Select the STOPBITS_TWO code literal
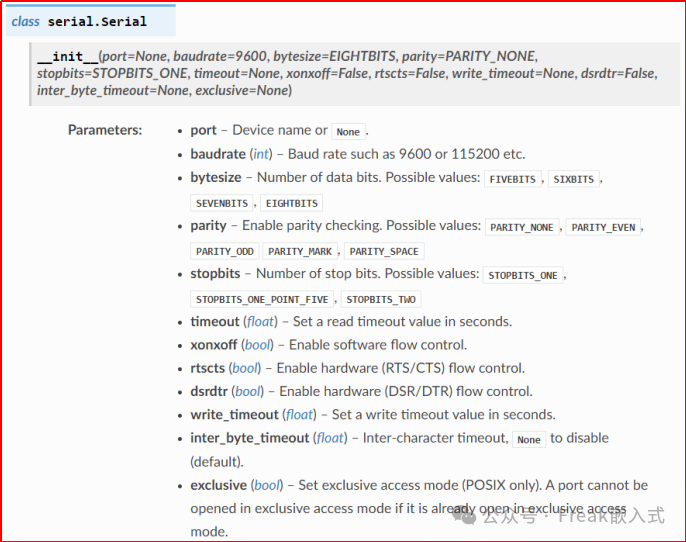The height and width of the screenshot is (542, 686). coord(380,299)
